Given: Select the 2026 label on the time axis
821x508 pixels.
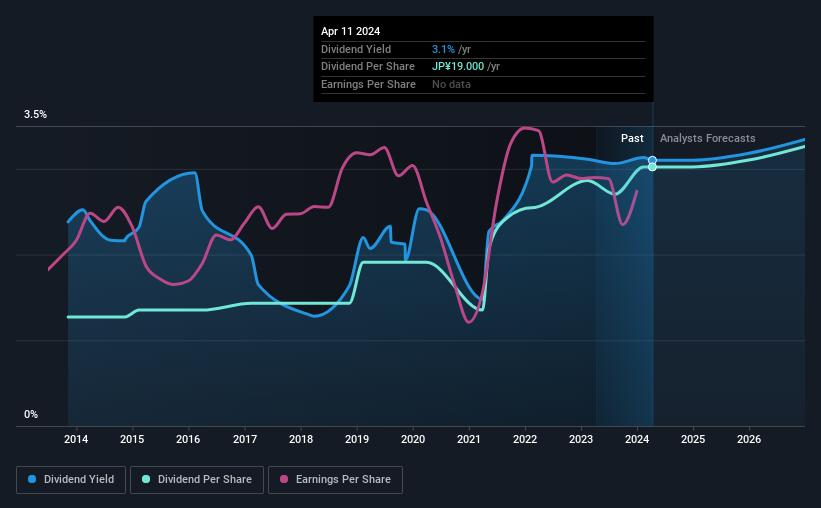Looking at the screenshot, I should (749, 439).
